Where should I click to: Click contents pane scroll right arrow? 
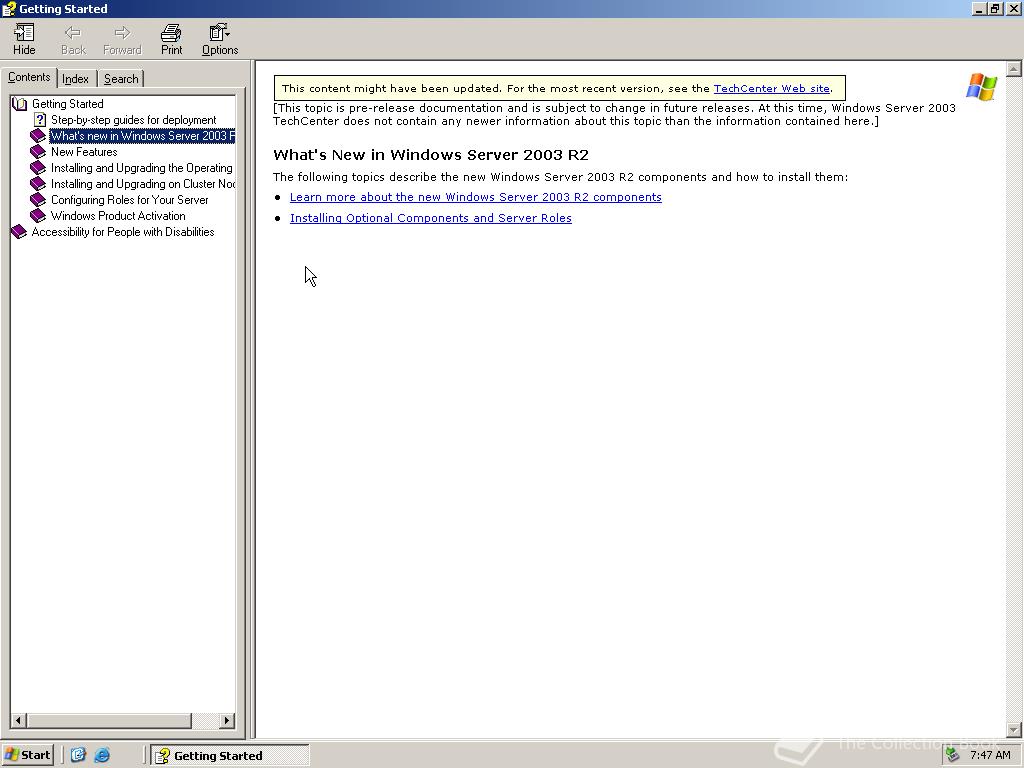click(x=227, y=720)
